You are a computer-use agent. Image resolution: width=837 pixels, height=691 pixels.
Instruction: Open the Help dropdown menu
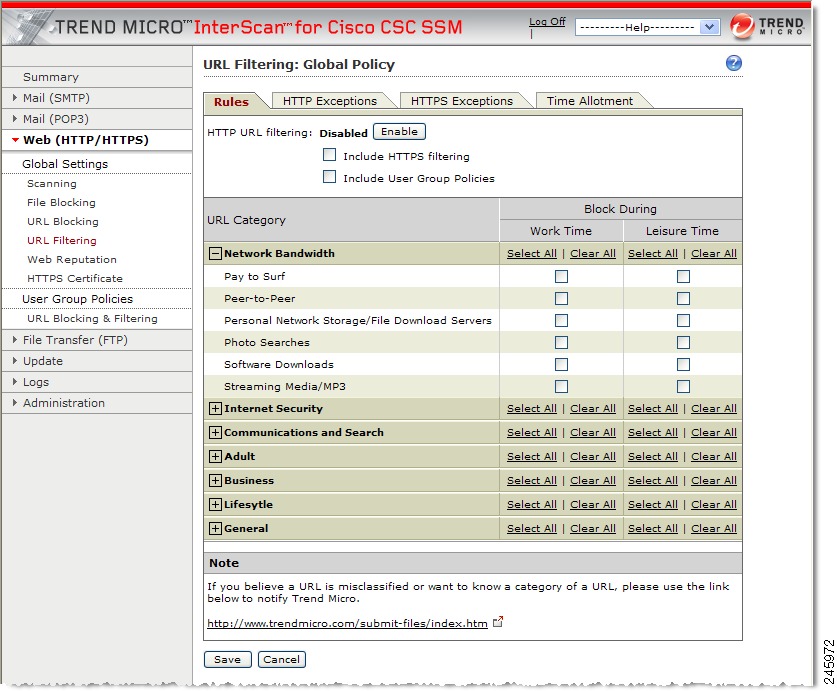647,27
